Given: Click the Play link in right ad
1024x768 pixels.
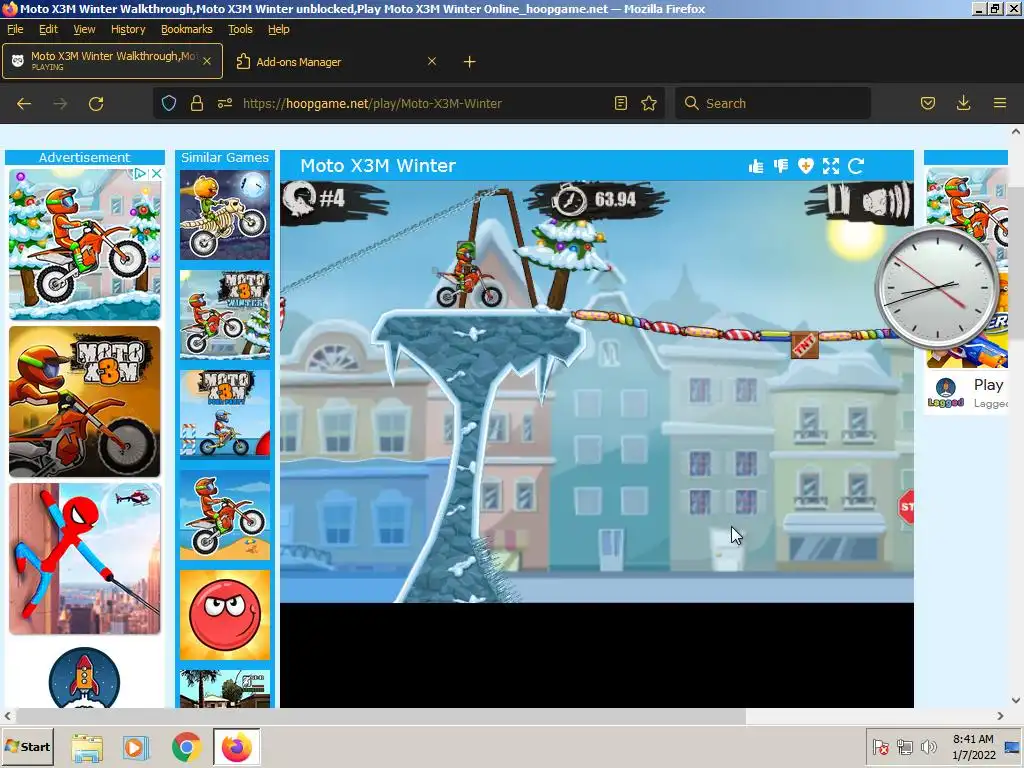Looking at the screenshot, I should coord(988,385).
